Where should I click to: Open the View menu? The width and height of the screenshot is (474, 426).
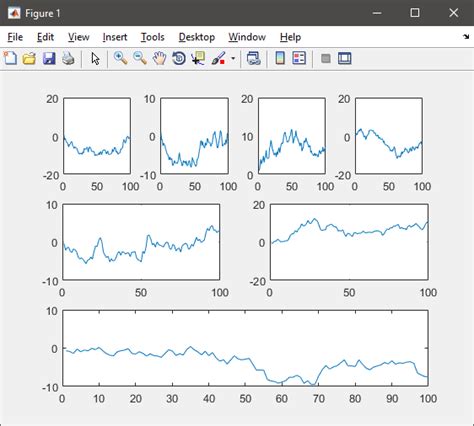coord(79,37)
